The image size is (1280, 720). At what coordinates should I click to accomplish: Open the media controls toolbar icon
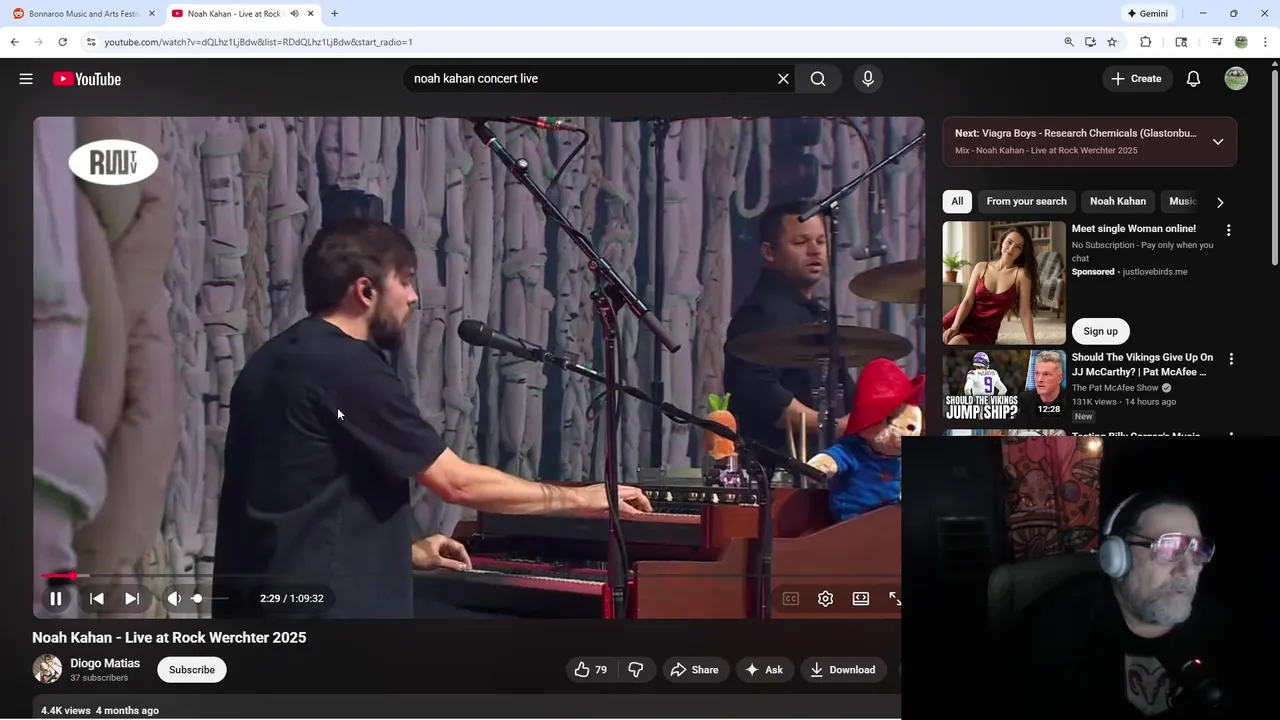(x=1217, y=42)
